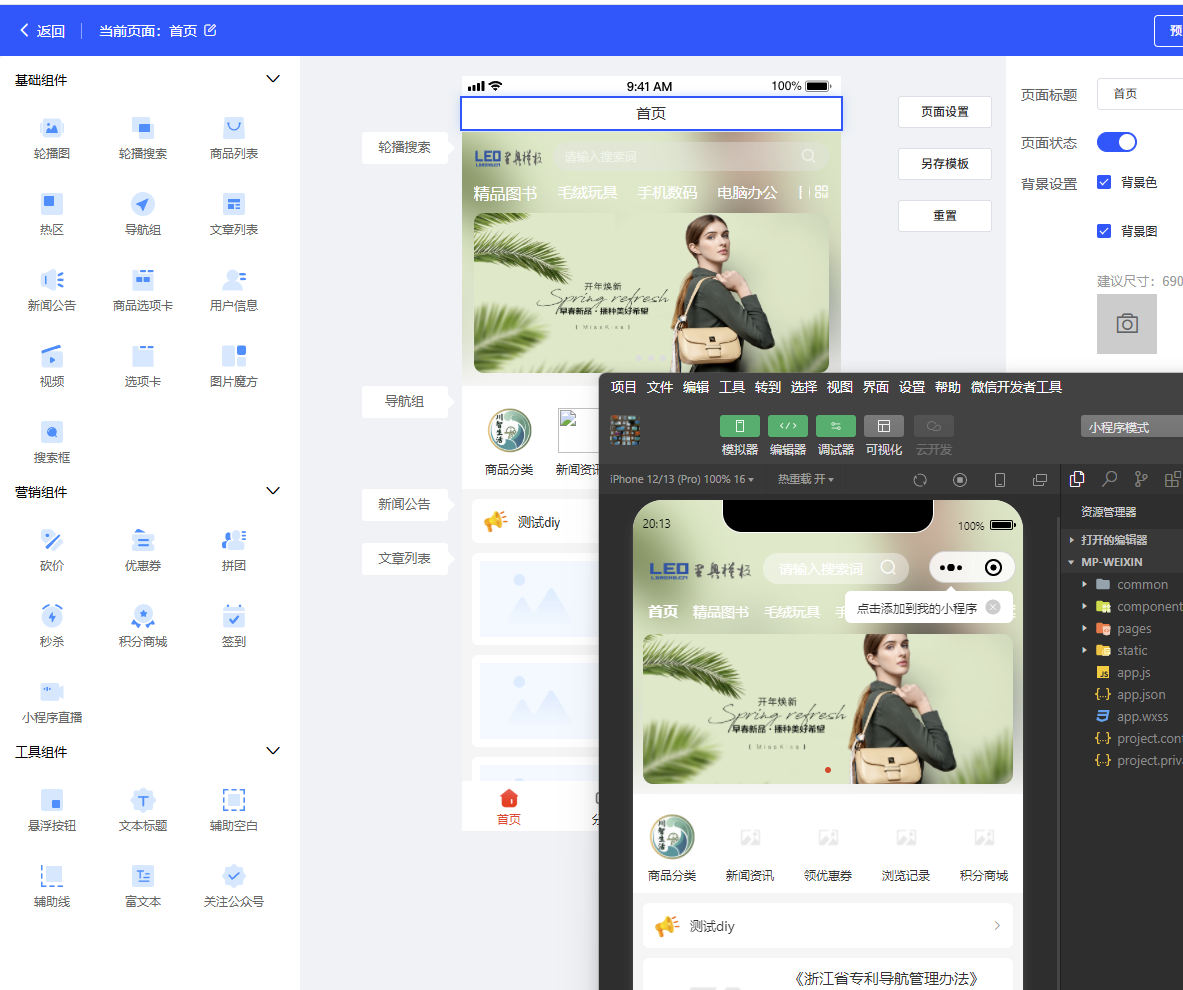Add the 选项卡 tab component
The width and height of the screenshot is (1183, 990).
pos(143,367)
